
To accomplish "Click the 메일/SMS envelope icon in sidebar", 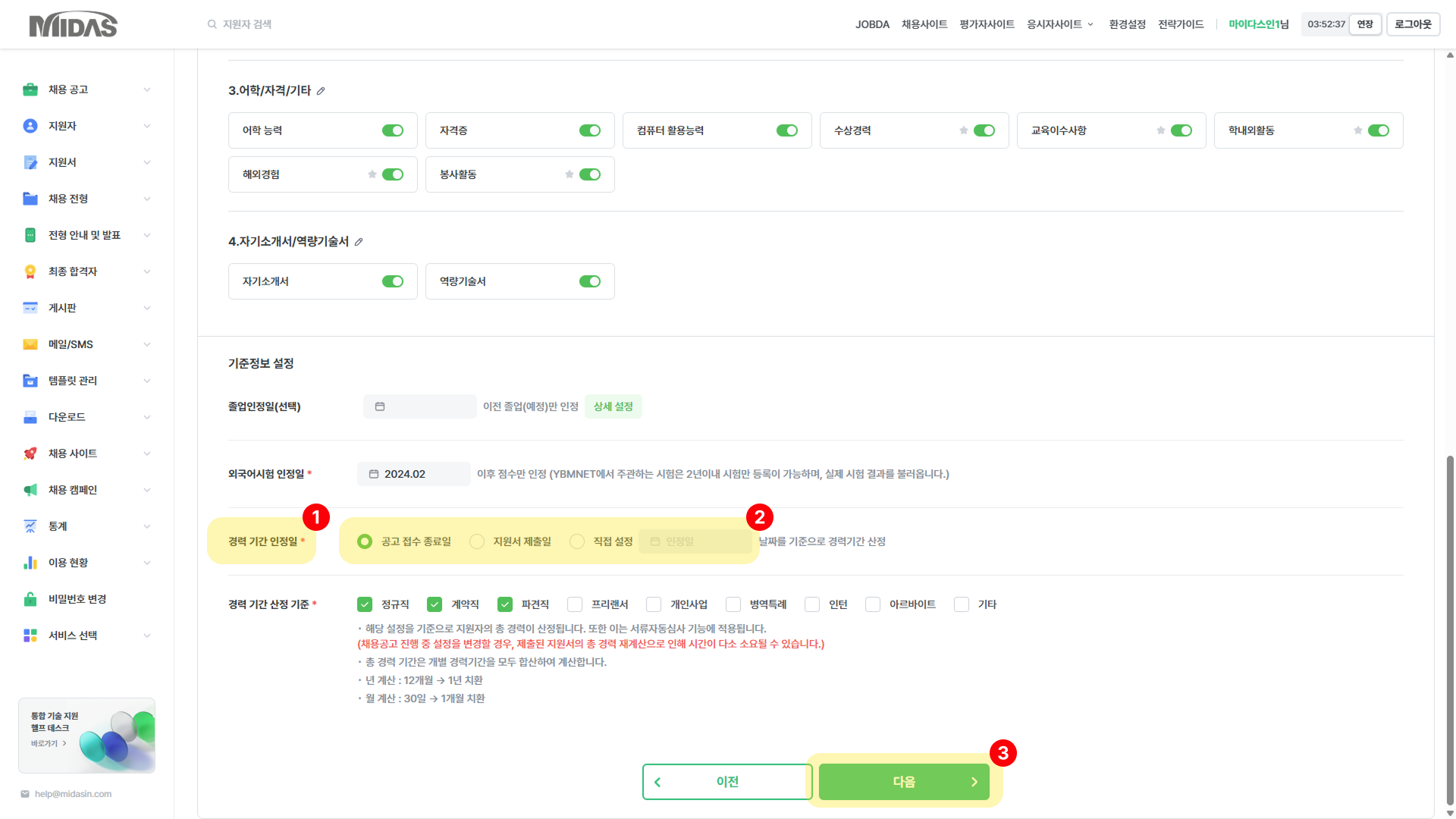I will click(x=30, y=344).
